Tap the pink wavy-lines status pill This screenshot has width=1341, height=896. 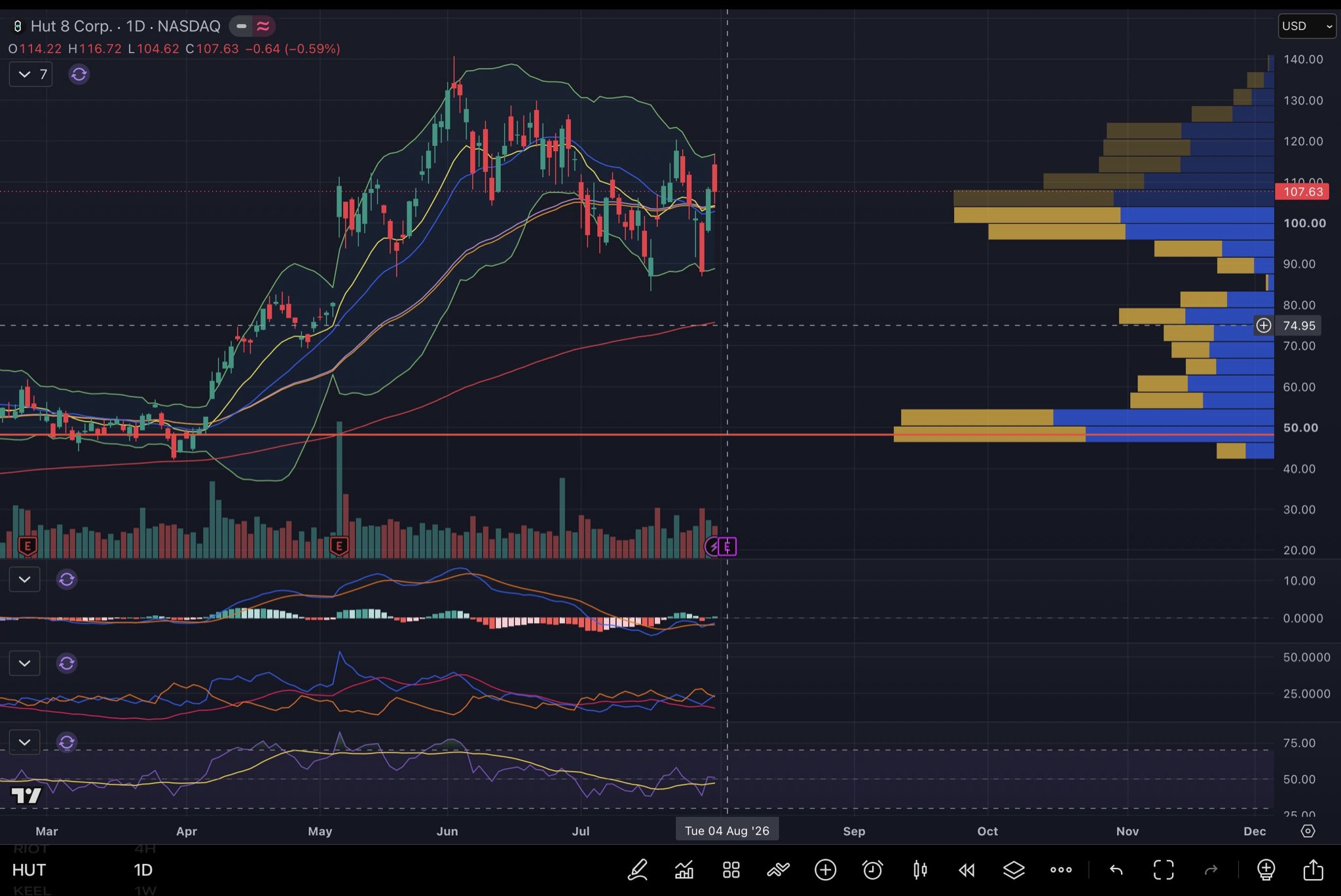263,26
